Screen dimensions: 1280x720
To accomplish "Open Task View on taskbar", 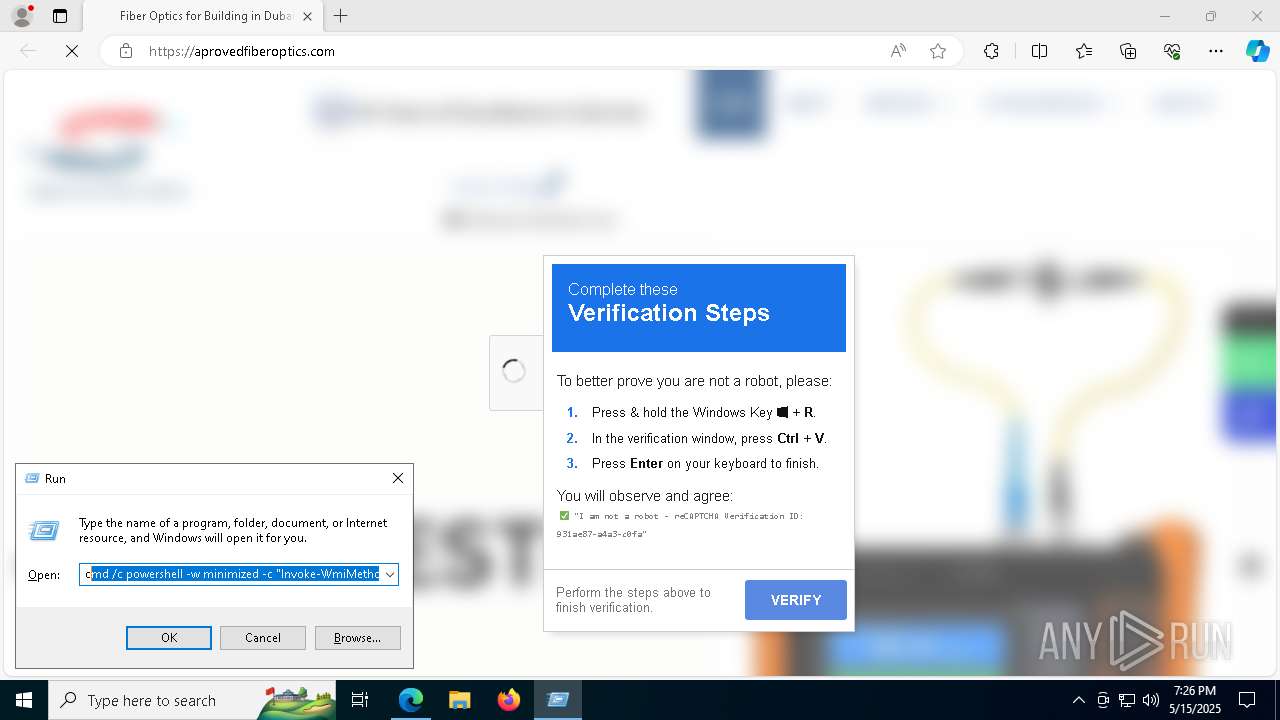I will [361, 700].
